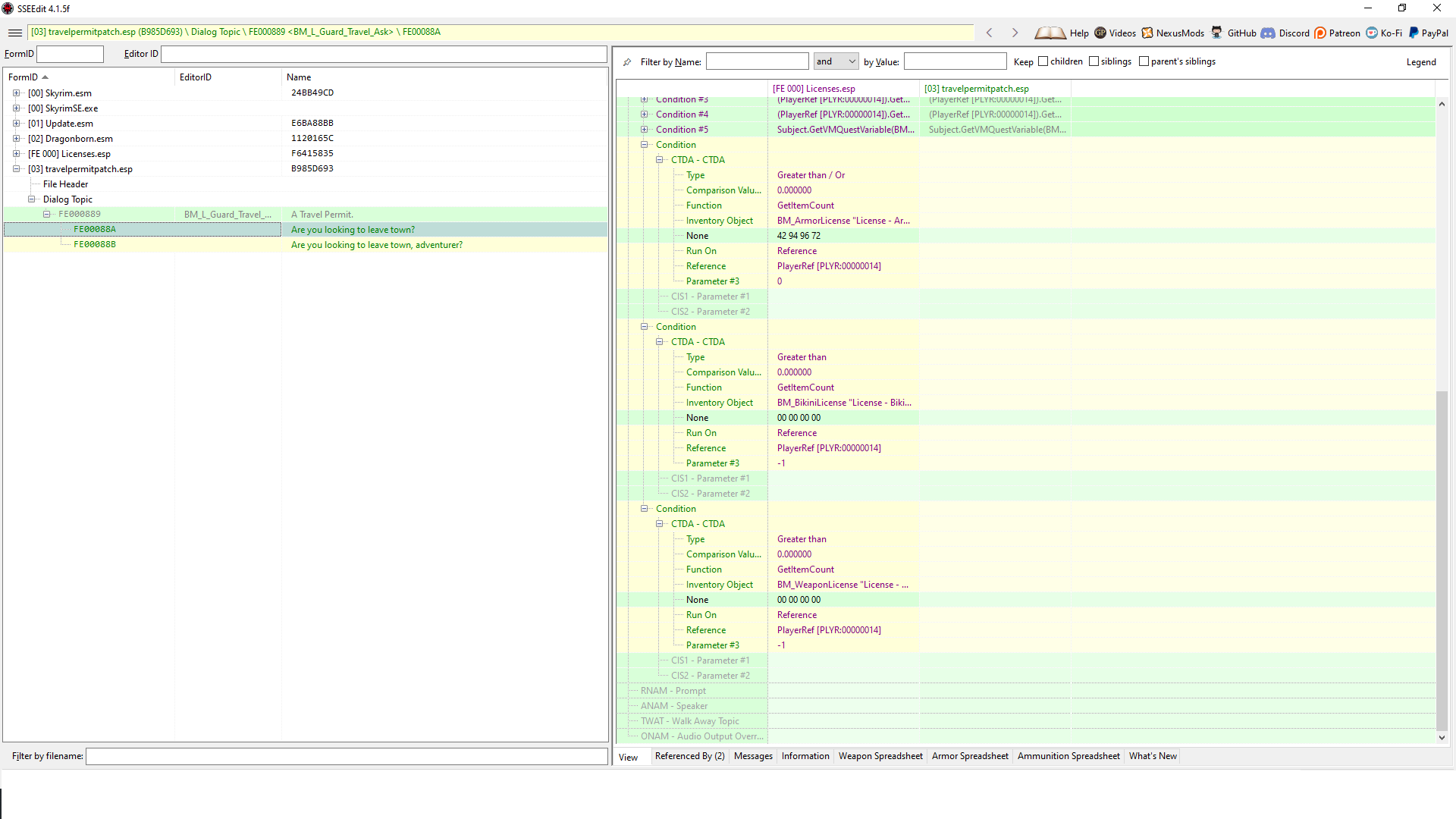Click the '42 94 96 72' None value
The image size is (1456, 819).
tap(799, 236)
